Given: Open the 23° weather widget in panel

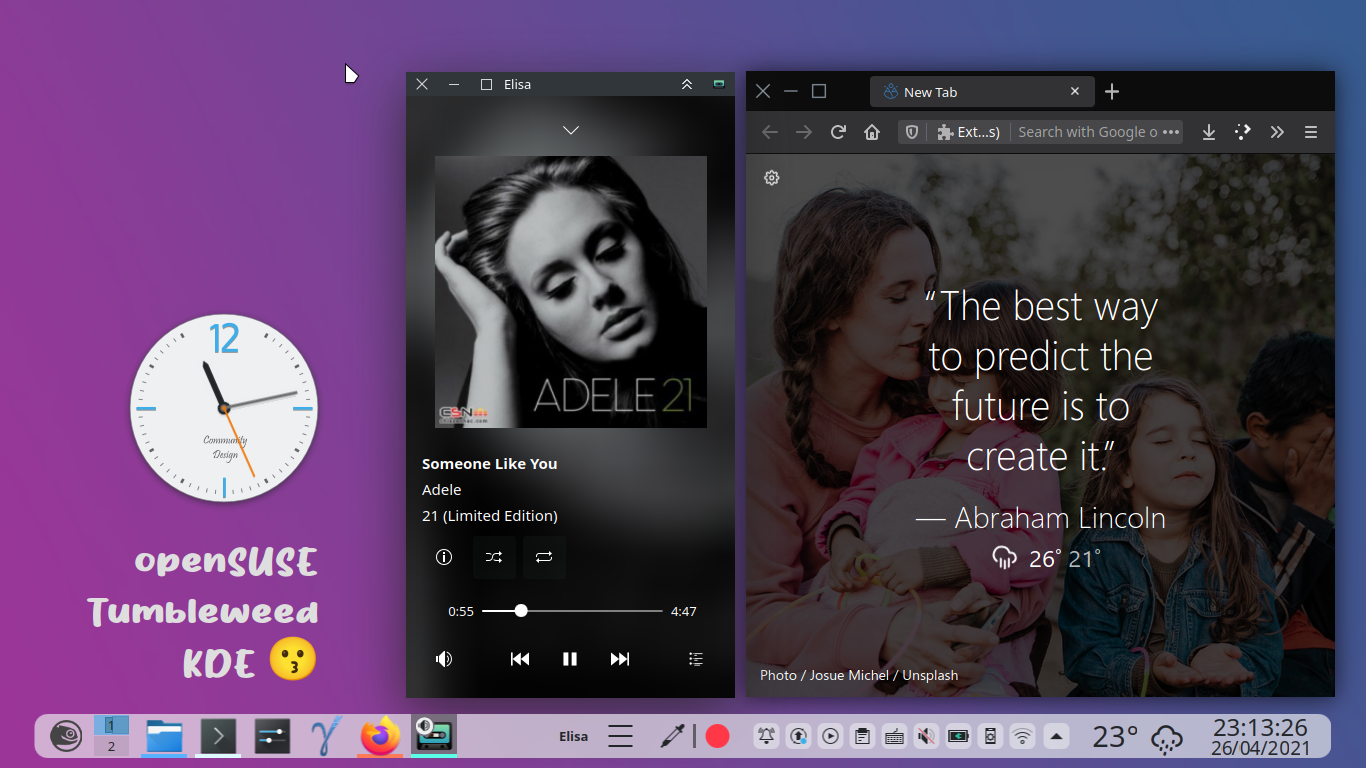Looking at the screenshot, I should [x=1137, y=738].
